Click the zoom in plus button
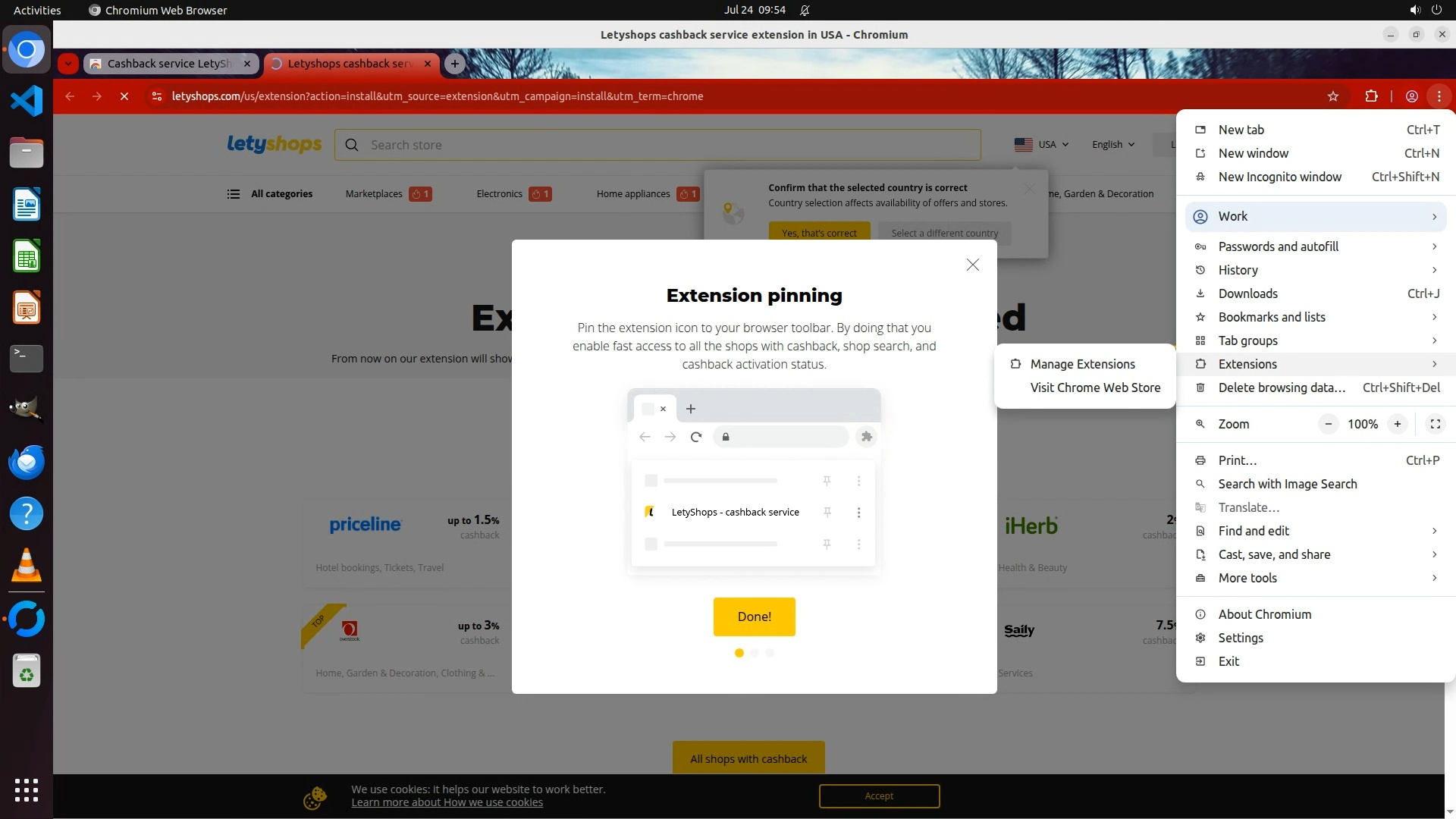The width and height of the screenshot is (1456, 819). coord(1397,424)
